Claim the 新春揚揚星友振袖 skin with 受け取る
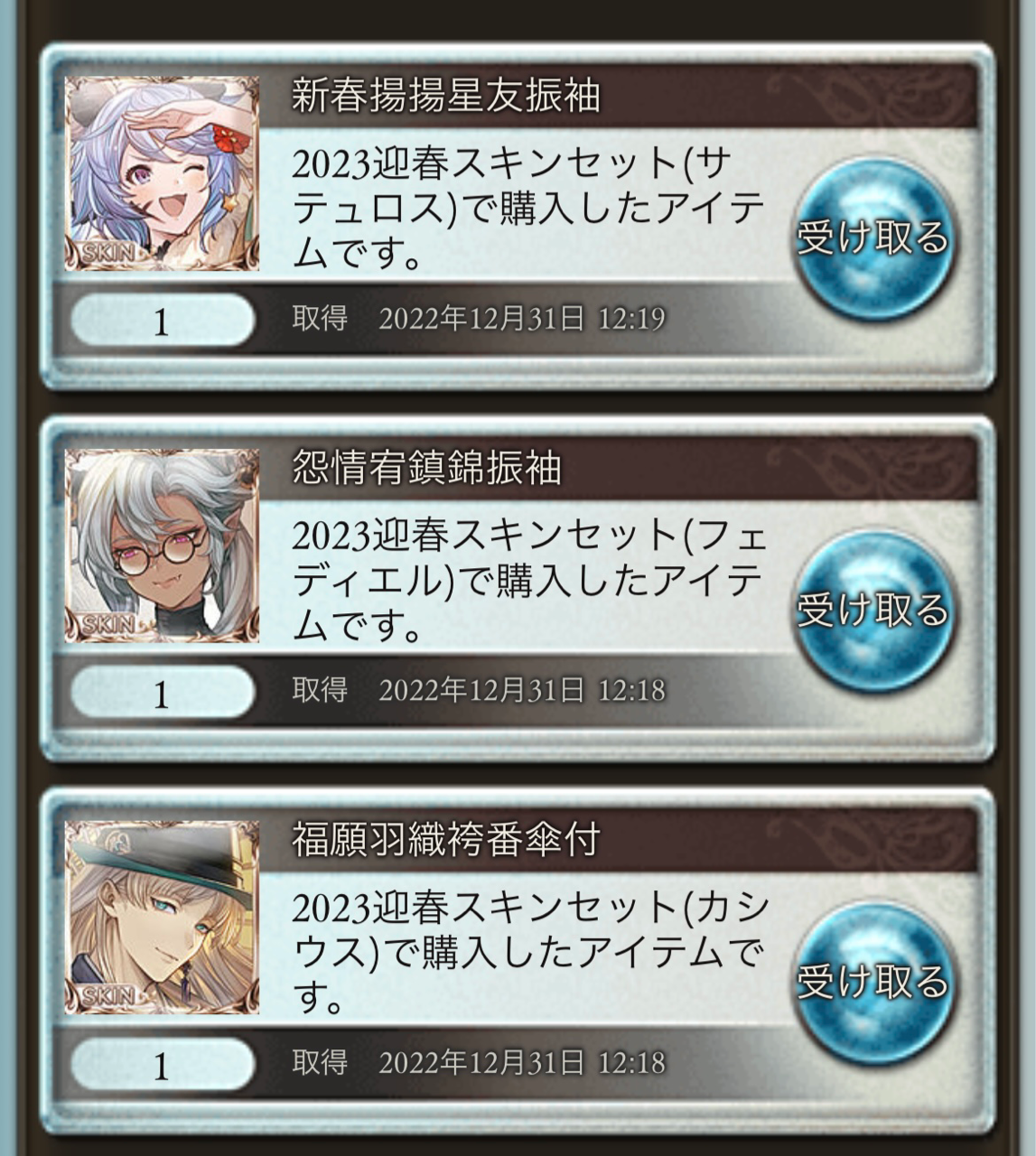This screenshot has height=1156, width=1036. (x=873, y=238)
